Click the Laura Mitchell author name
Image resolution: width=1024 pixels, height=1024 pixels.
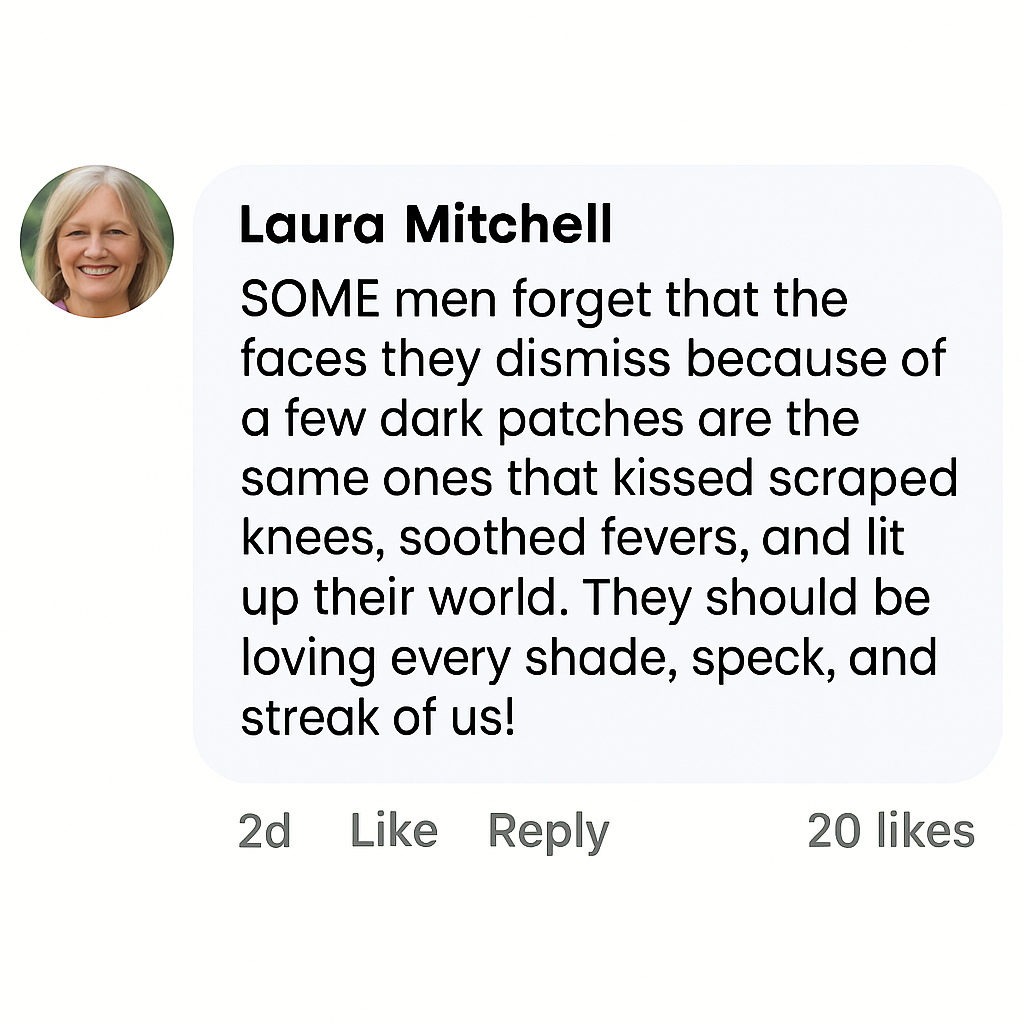point(425,226)
